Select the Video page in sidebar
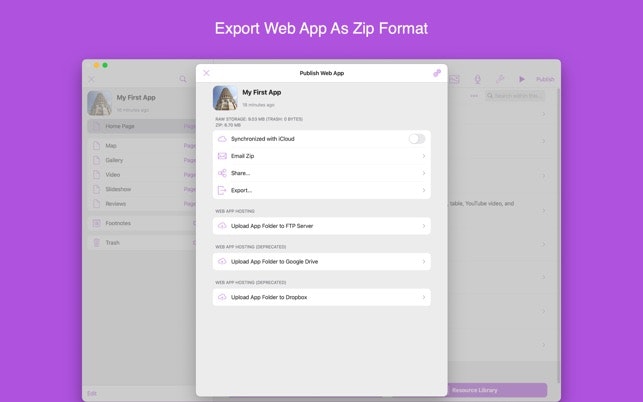 click(141, 175)
